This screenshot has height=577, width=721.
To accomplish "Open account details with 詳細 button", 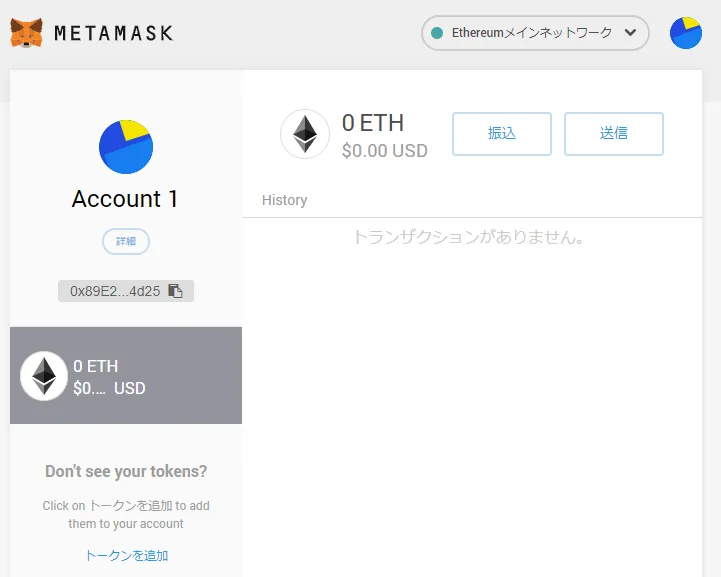I will click(126, 241).
